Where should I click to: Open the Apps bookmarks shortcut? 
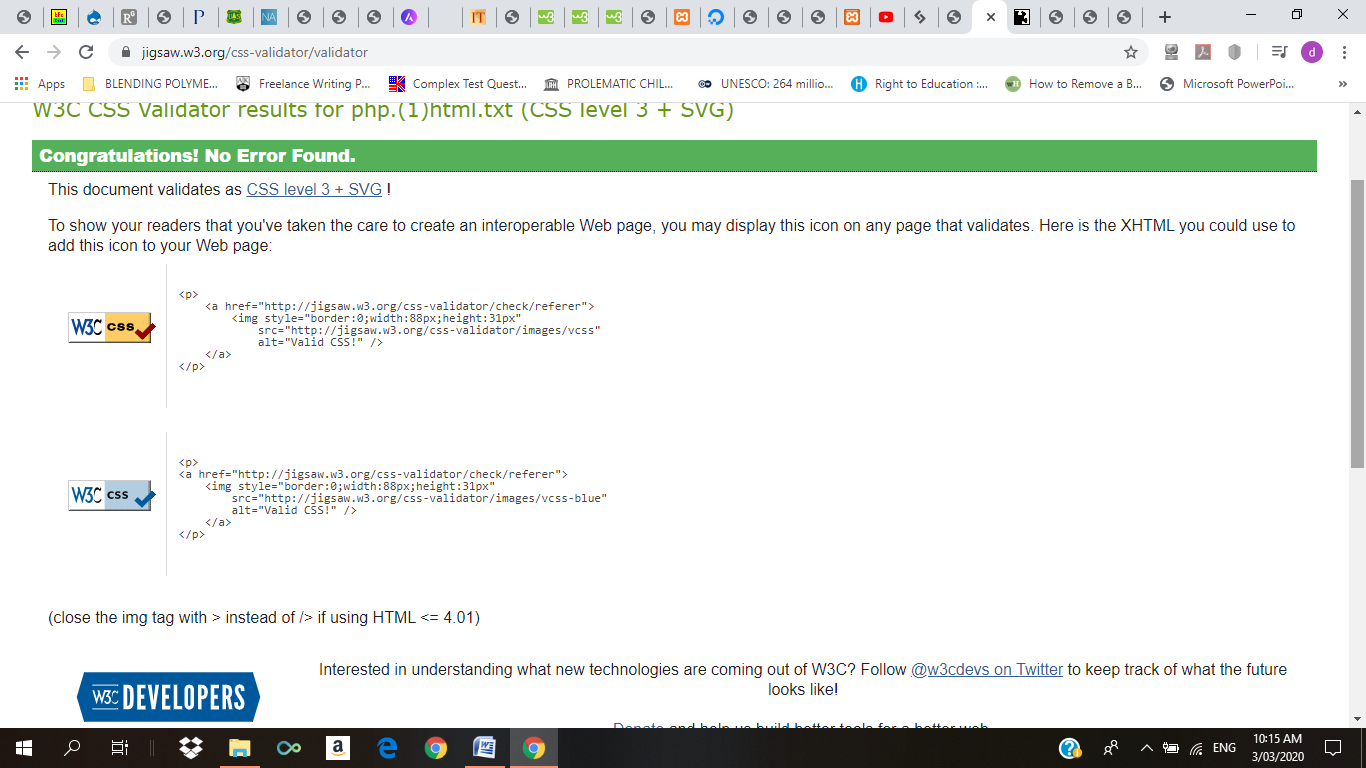tap(40, 84)
